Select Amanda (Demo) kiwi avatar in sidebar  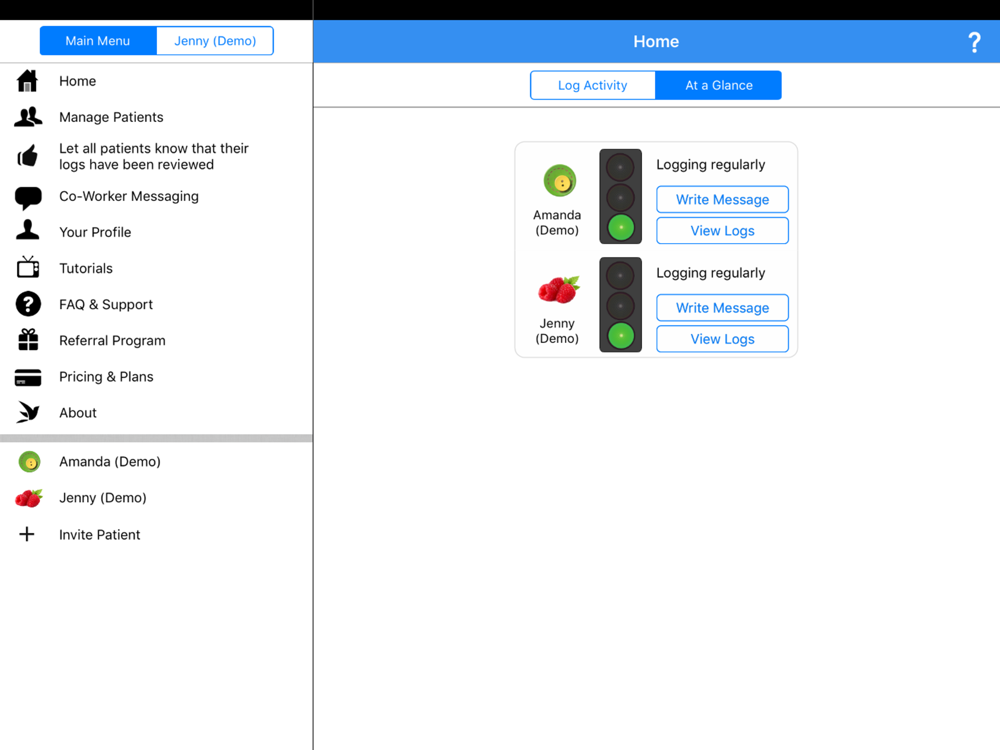point(29,462)
